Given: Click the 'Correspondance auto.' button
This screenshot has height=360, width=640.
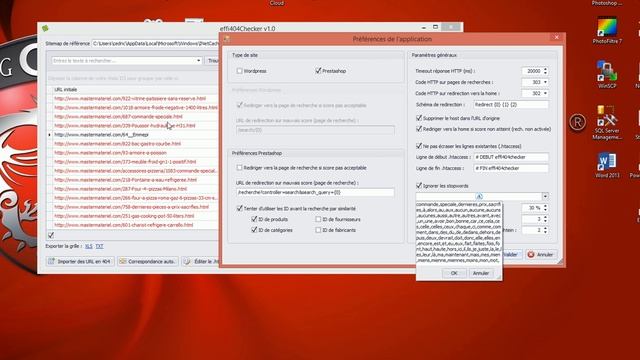Looking at the screenshot, I should (x=148, y=261).
